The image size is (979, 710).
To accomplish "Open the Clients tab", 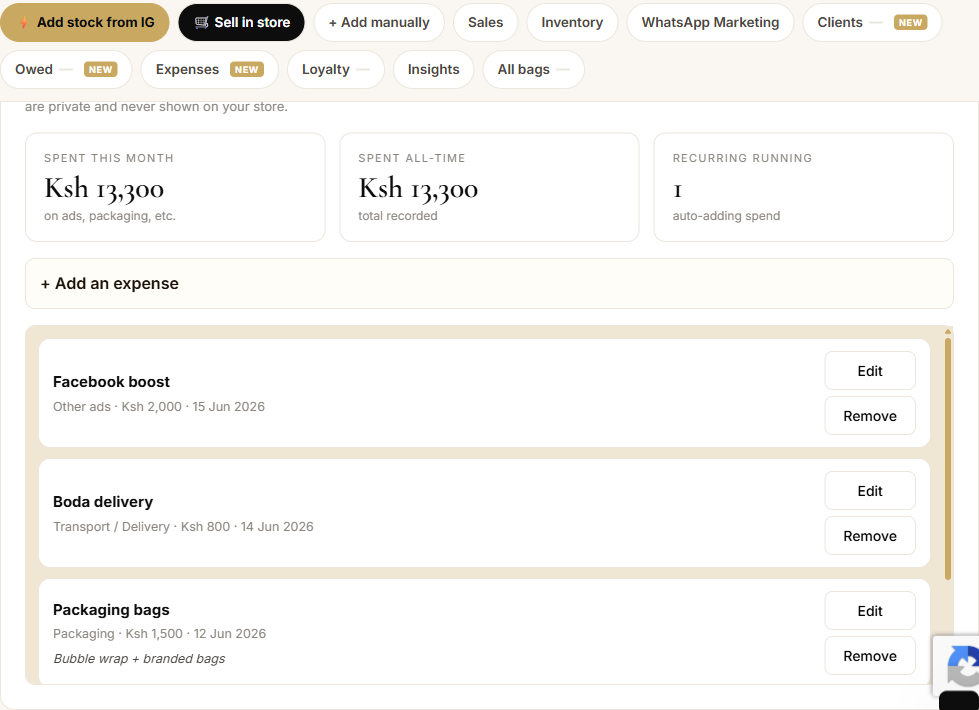I will pyautogui.click(x=872, y=22).
